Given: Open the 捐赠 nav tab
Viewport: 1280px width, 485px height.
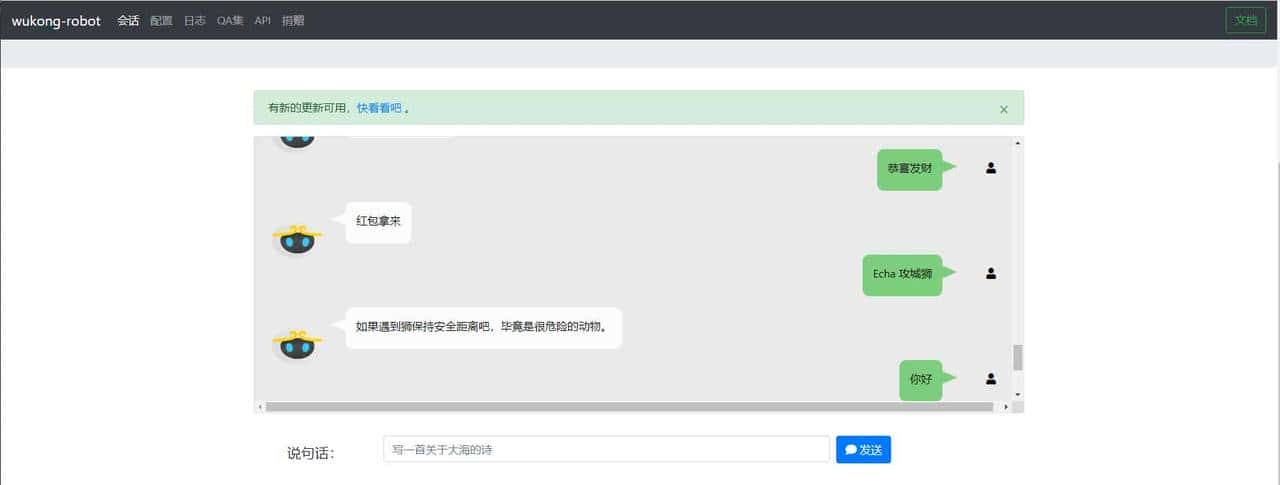Looking at the screenshot, I should pyautogui.click(x=293, y=20).
